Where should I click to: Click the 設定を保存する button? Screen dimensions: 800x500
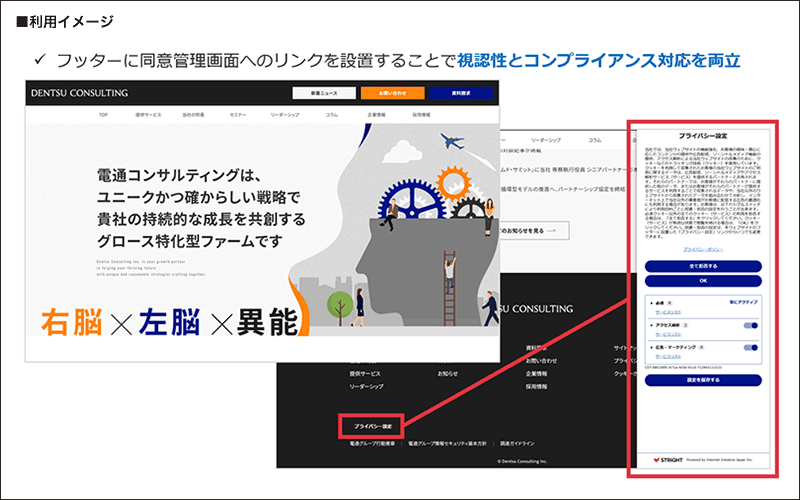click(703, 380)
